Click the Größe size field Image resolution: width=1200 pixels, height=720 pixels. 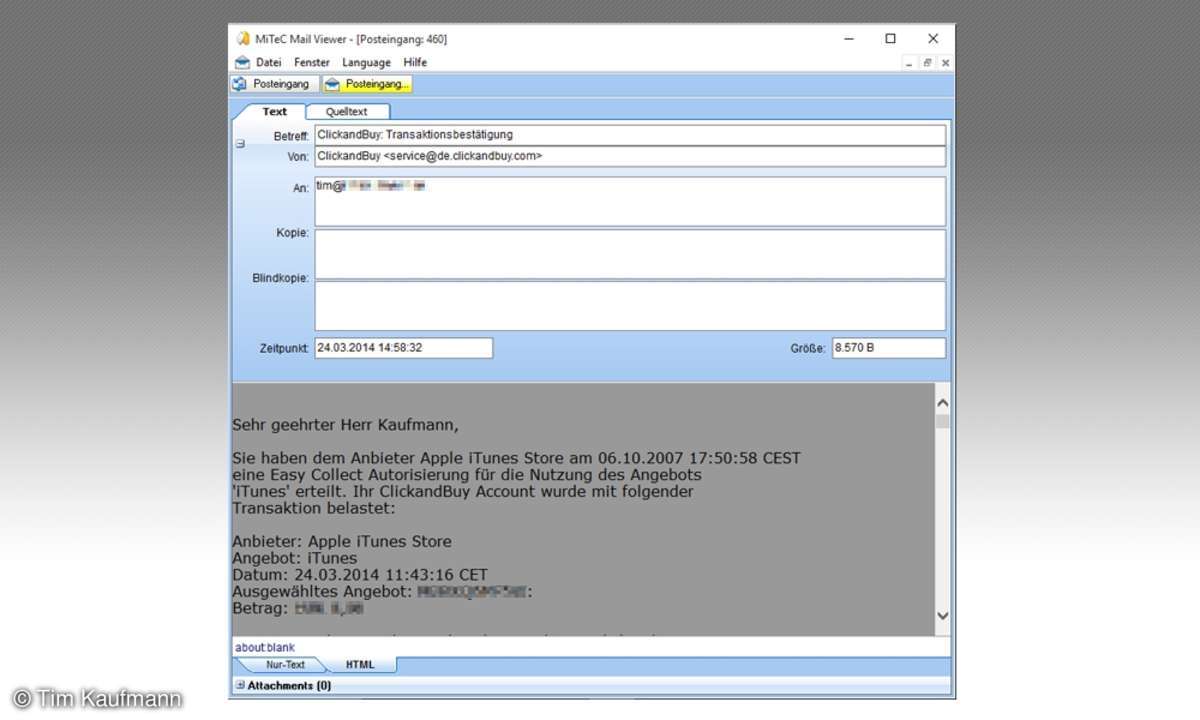click(889, 348)
